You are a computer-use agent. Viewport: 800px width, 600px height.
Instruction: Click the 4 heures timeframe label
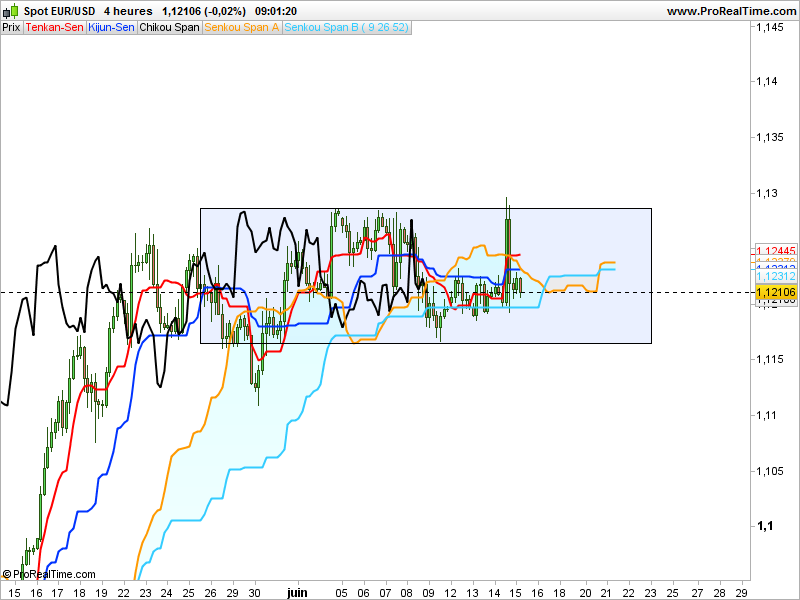(x=128, y=11)
